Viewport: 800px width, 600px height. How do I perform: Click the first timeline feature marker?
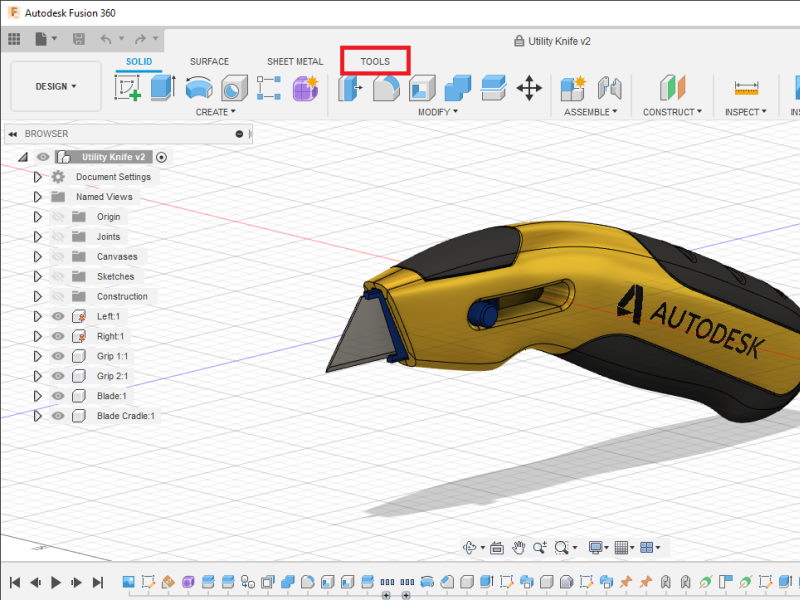[x=129, y=582]
